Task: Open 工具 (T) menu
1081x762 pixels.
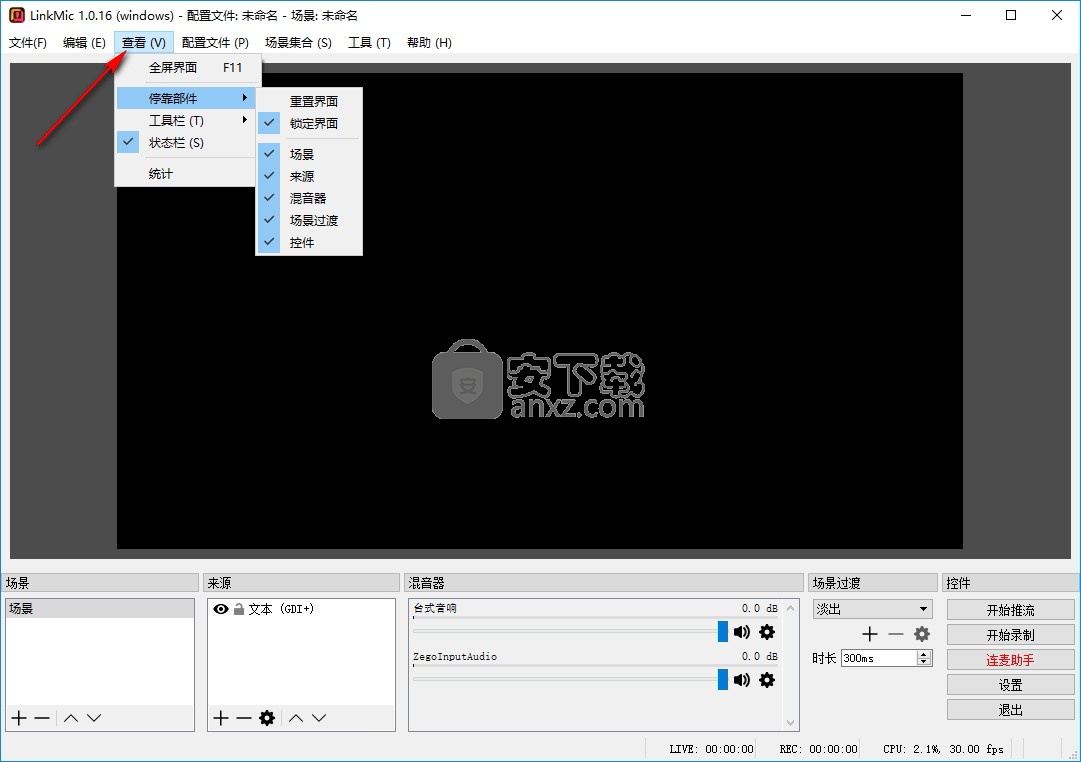Action: pos(369,43)
